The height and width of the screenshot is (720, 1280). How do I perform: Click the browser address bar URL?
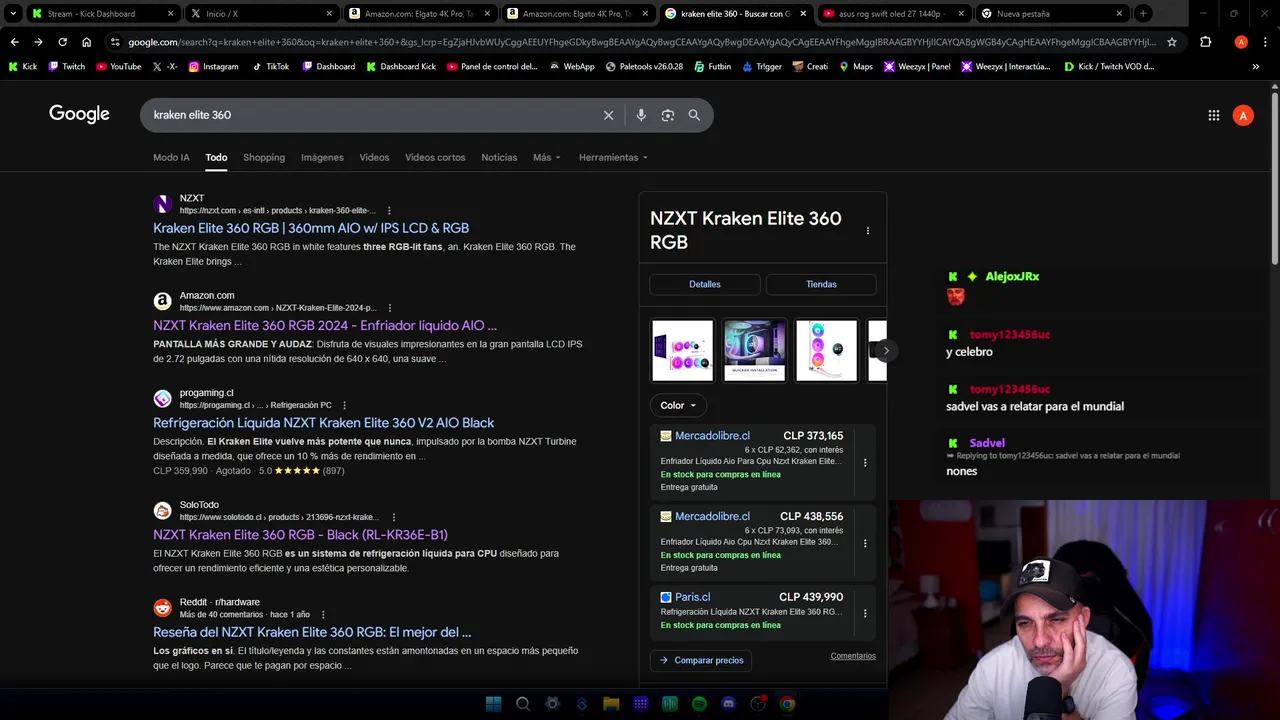pos(640,42)
